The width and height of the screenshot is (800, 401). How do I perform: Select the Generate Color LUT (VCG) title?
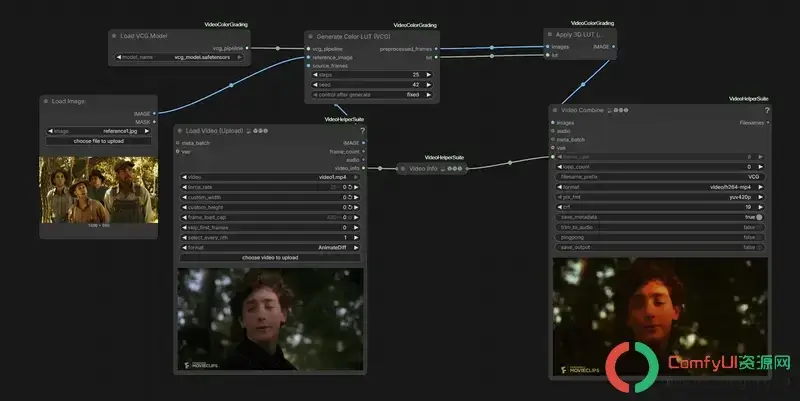[353, 37]
